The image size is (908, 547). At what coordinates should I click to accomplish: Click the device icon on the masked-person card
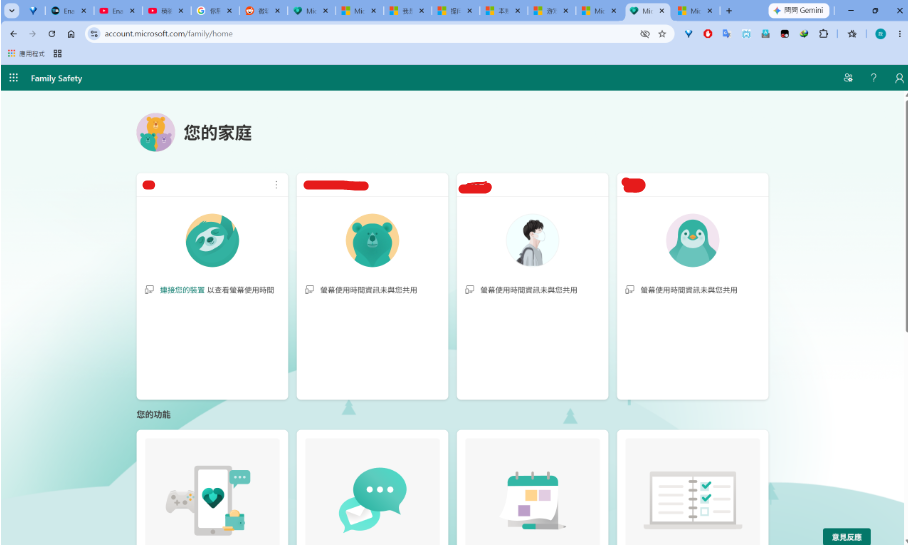pos(469,290)
